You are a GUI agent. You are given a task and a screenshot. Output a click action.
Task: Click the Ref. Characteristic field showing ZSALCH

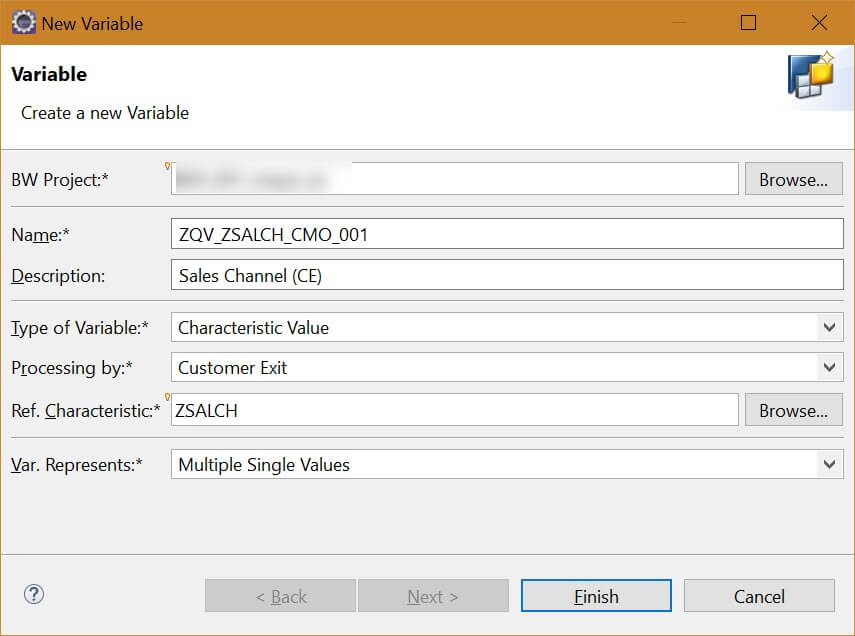[450, 409]
